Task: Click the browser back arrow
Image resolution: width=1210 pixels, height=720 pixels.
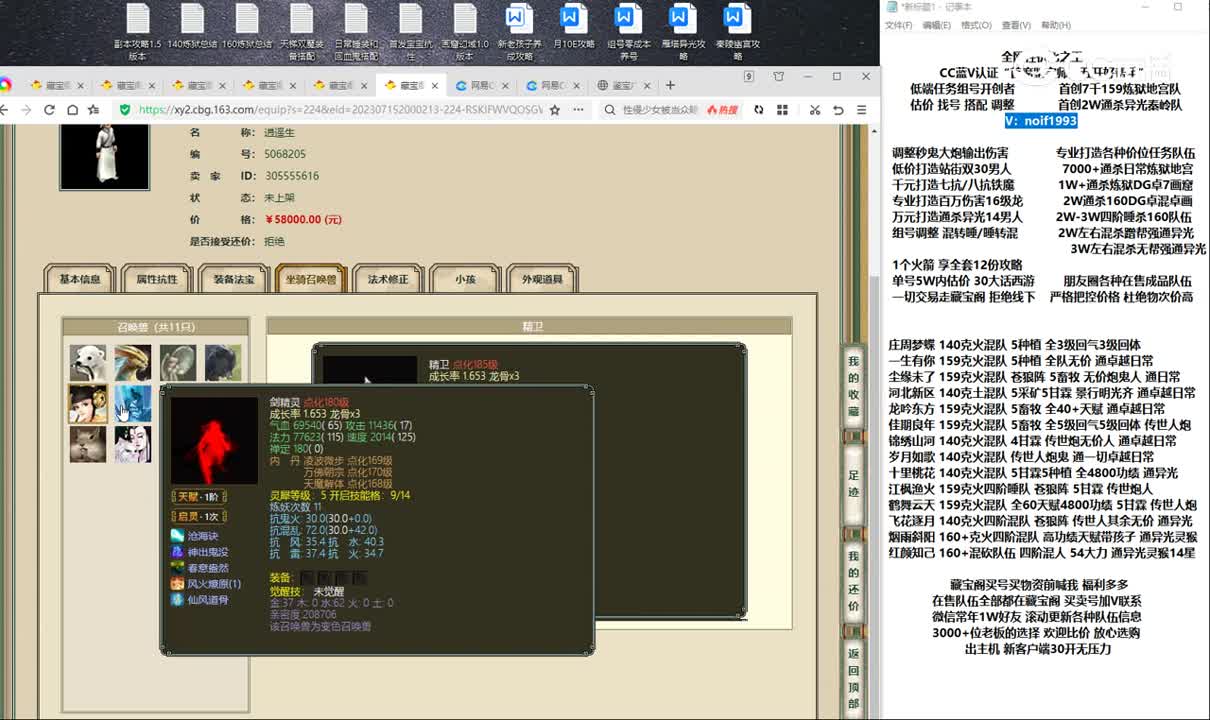Action: 5,109
